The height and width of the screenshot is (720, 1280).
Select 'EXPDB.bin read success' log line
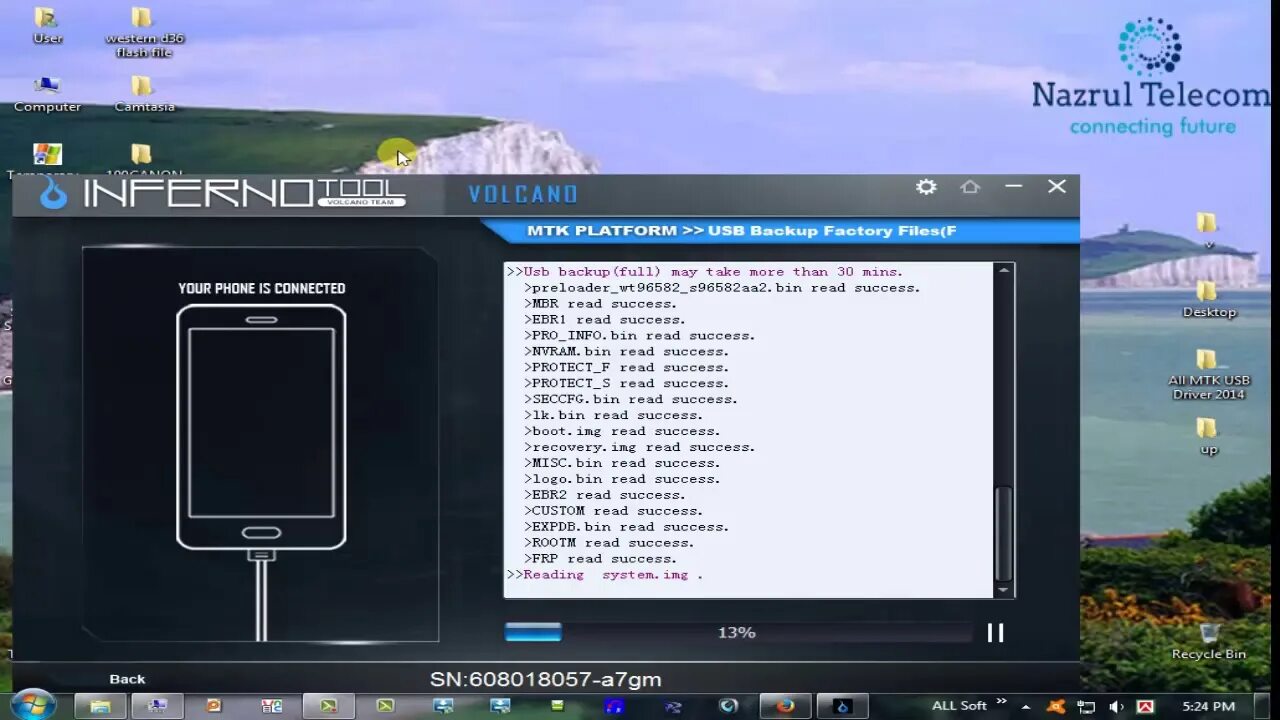pos(626,527)
